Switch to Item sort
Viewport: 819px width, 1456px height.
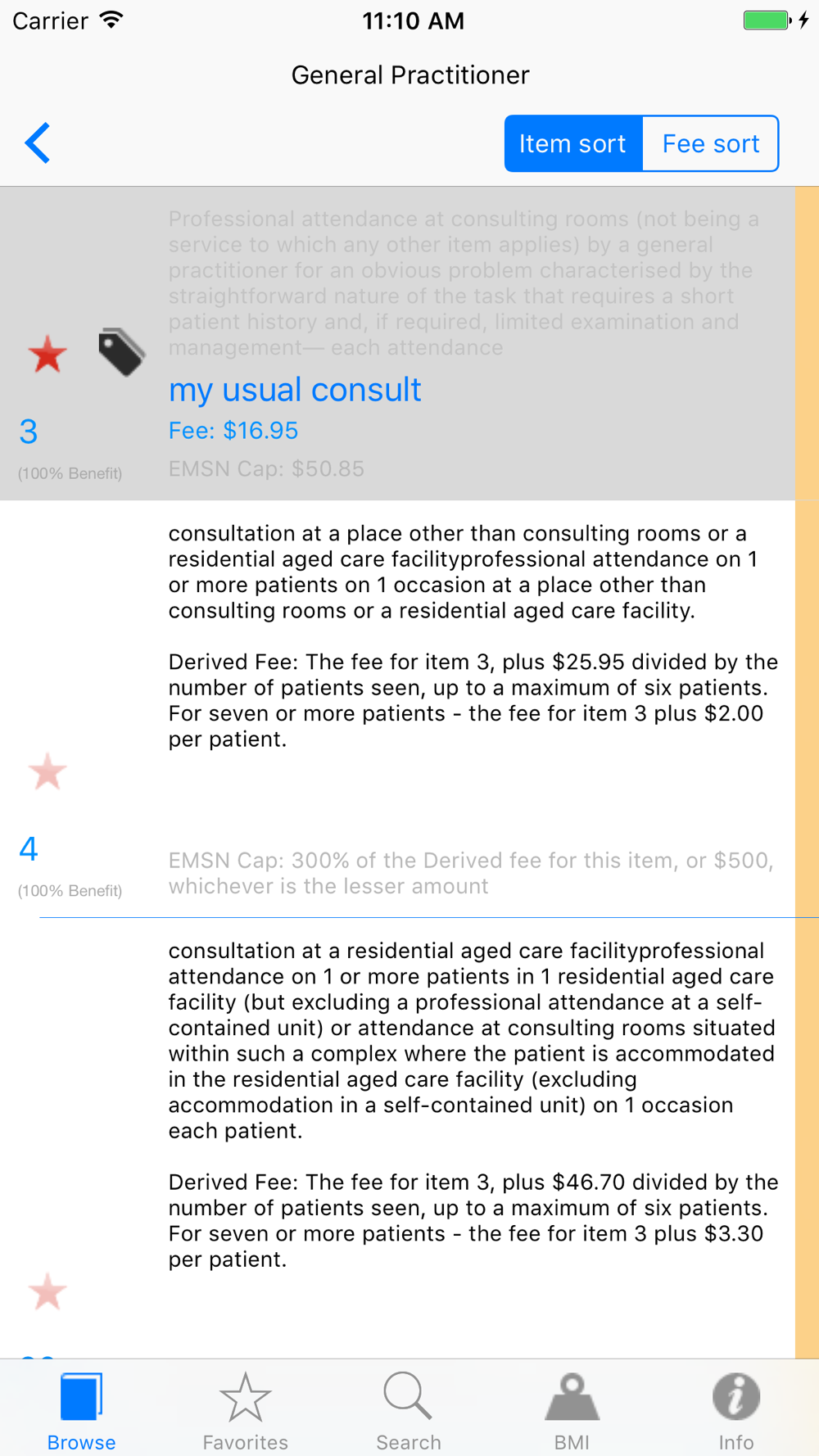point(572,143)
